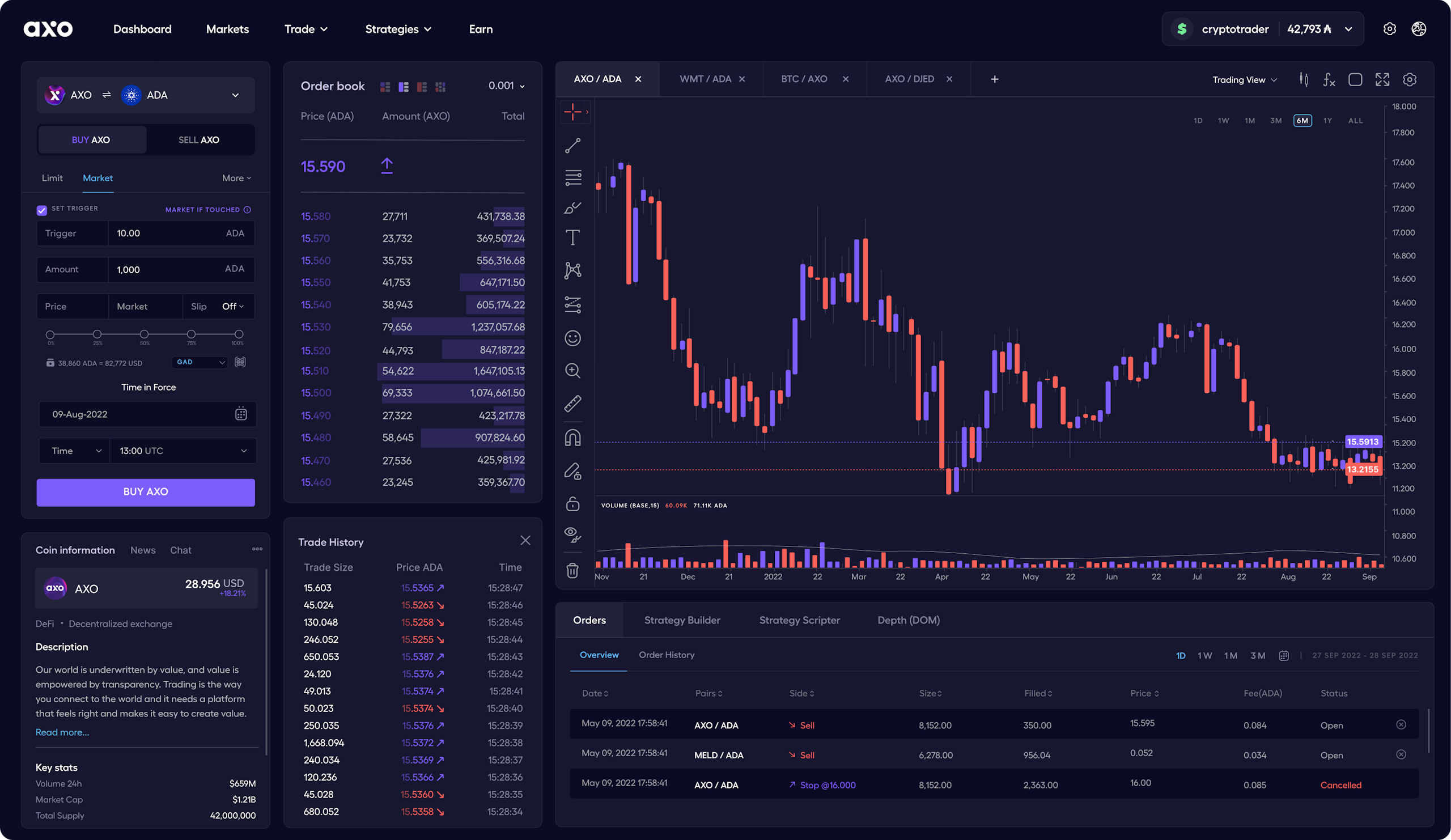This screenshot has width=1451, height=840.
Task: Open account settings gear in header
Action: pos(1389,29)
